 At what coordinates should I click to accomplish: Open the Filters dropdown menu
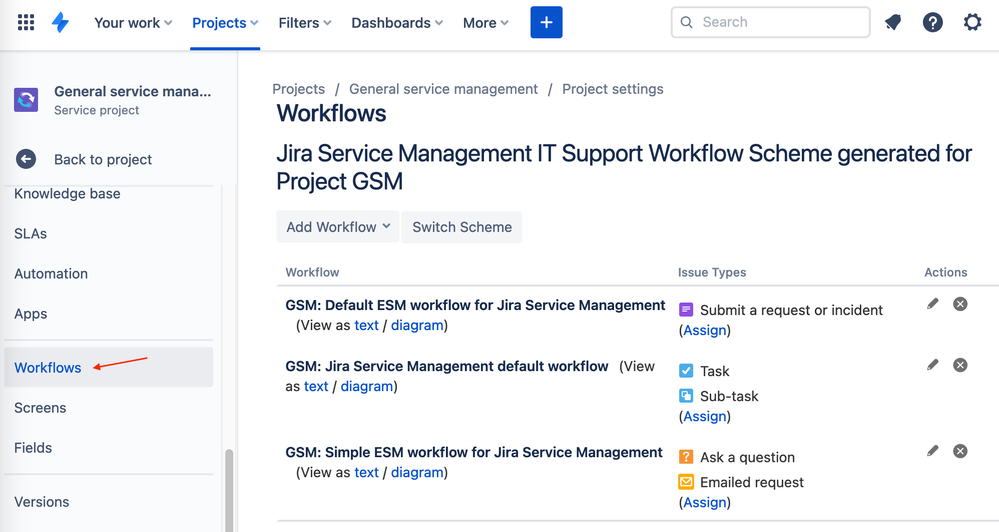point(305,23)
